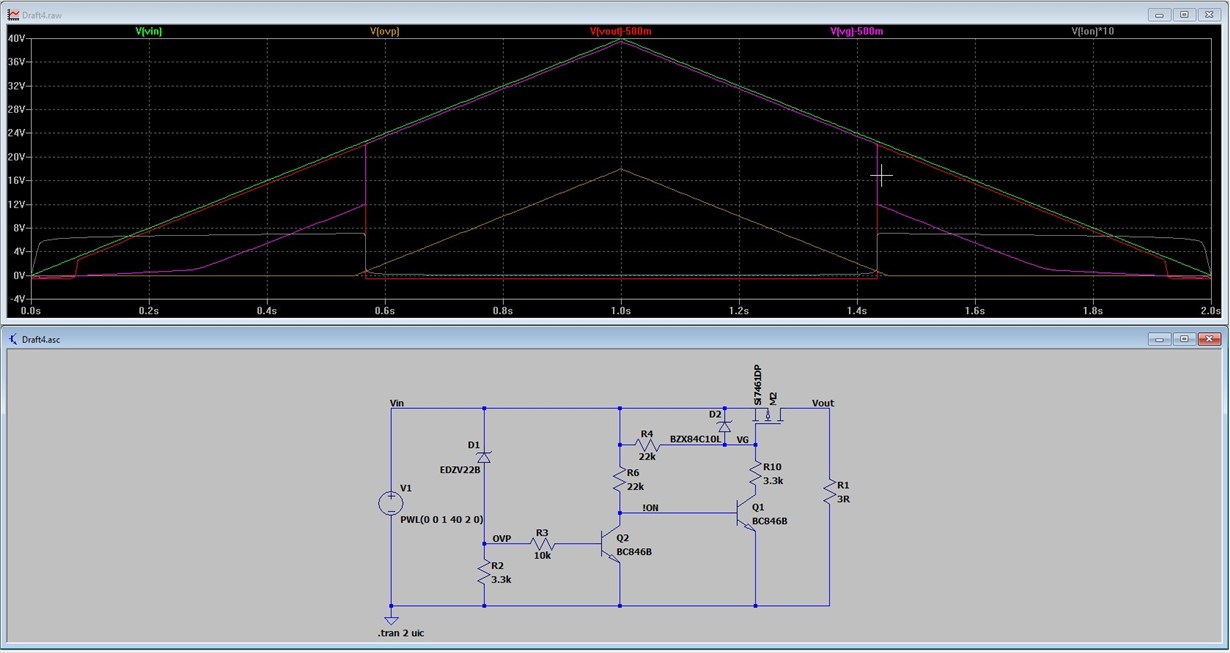Click the Vout net label
The height and width of the screenshot is (653, 1230).
click(x=823, y=403)
